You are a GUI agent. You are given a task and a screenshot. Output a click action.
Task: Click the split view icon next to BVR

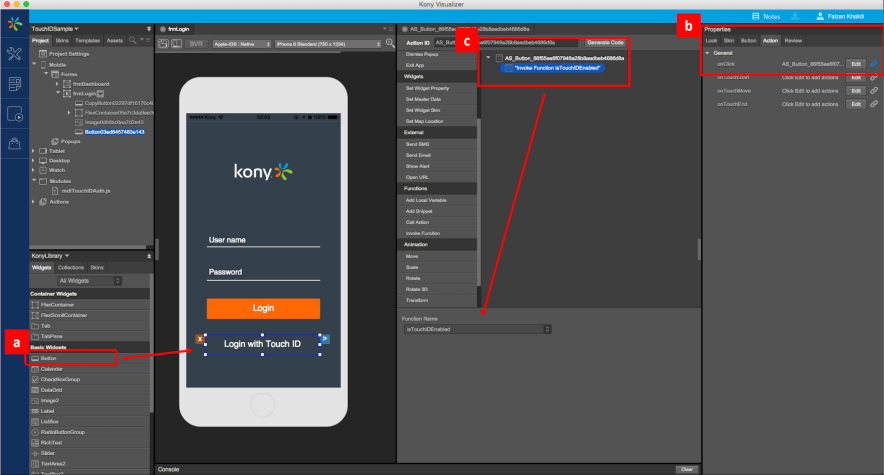pyautogui.click(x=176, y=43)
